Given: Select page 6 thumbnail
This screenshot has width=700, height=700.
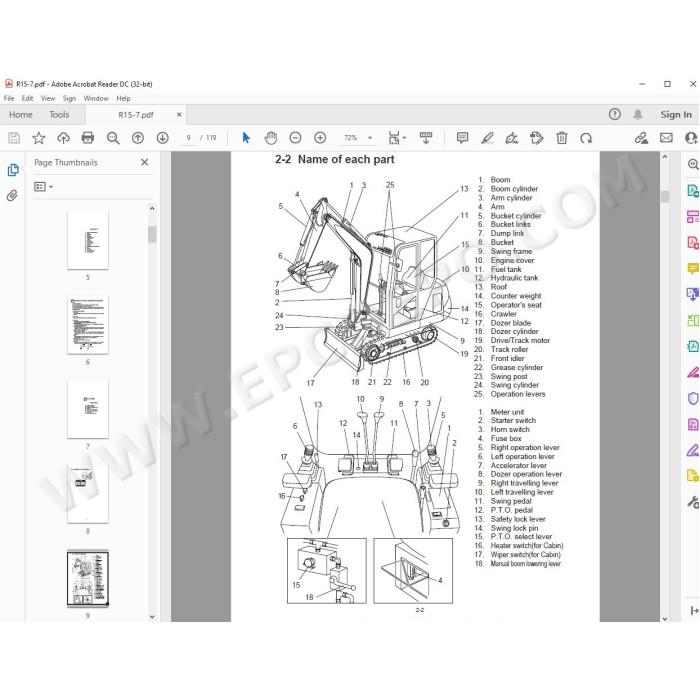Looking at the screenshot, I should click(x=88, y=325).
